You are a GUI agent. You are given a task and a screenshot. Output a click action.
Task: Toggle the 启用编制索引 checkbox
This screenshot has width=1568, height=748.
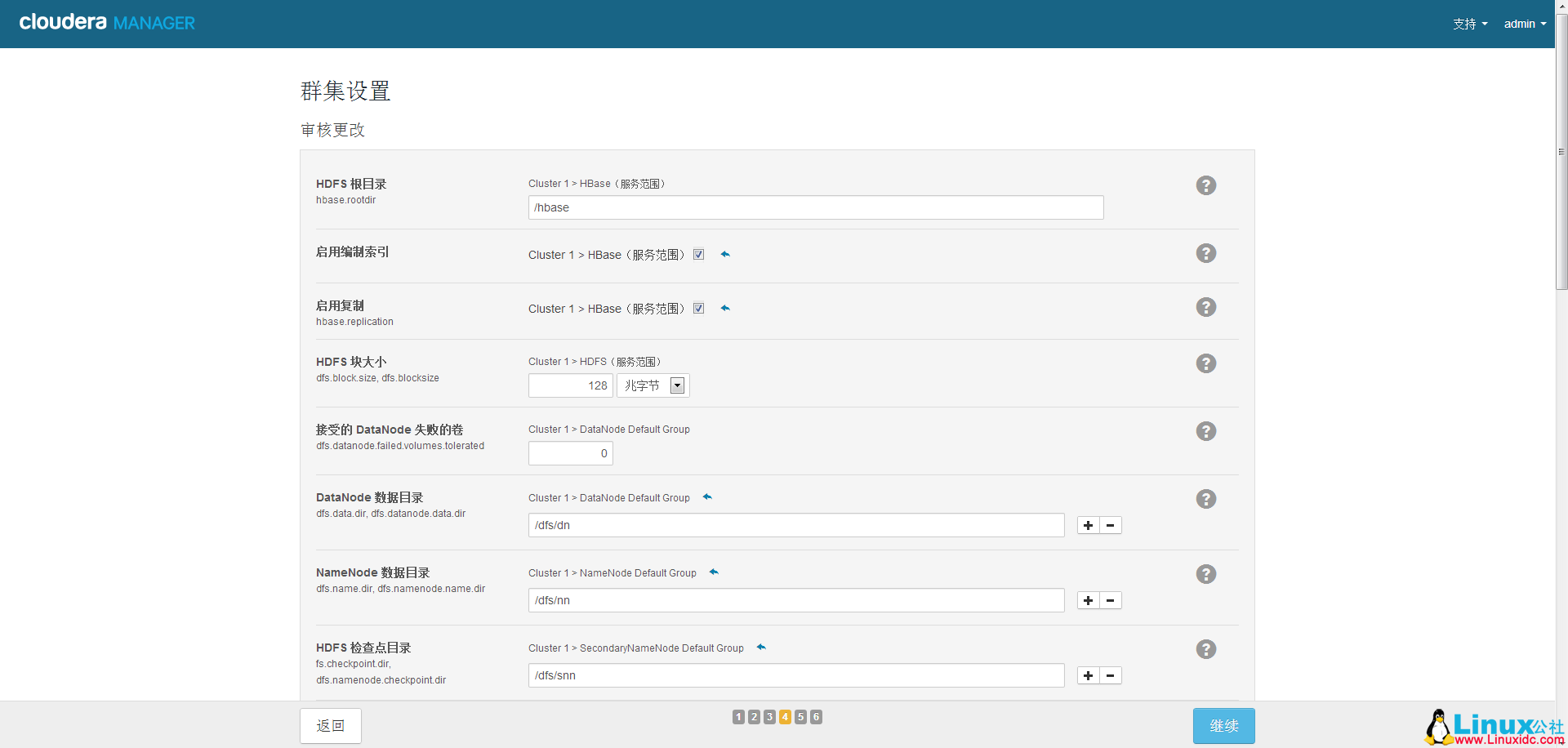(x=699, y=255)
